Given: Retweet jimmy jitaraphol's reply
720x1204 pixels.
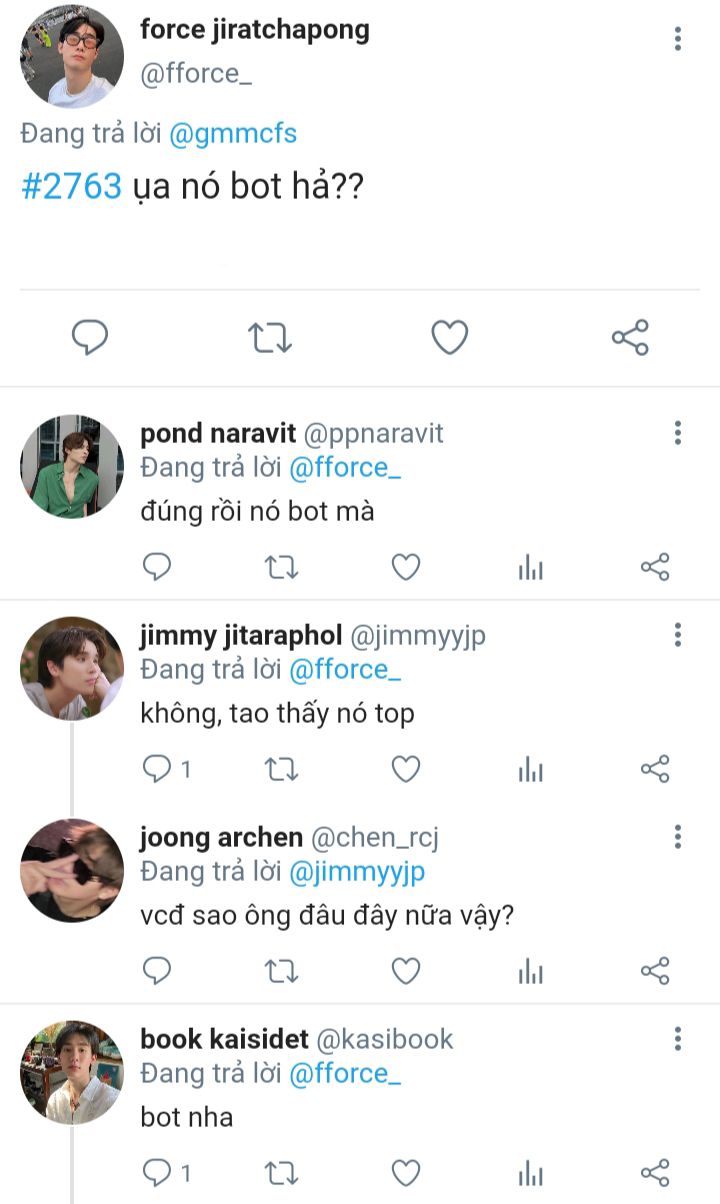Looking at the screenshot, I should pos(281,769).
